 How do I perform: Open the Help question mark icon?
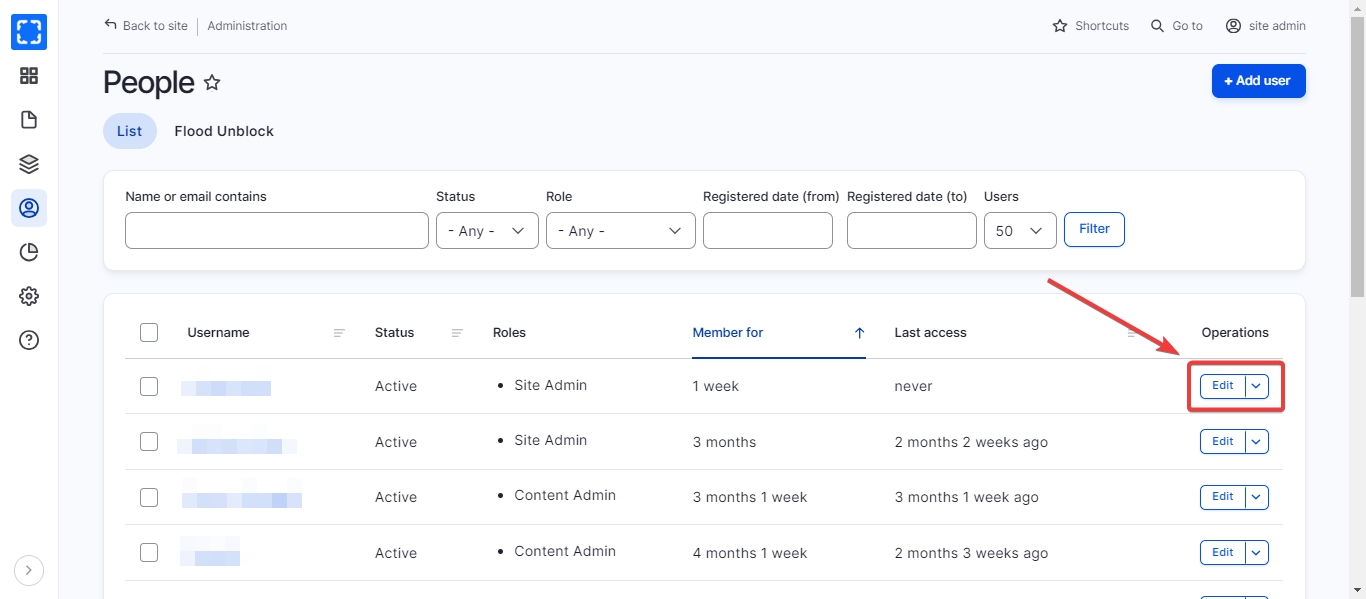pos(29,340)
